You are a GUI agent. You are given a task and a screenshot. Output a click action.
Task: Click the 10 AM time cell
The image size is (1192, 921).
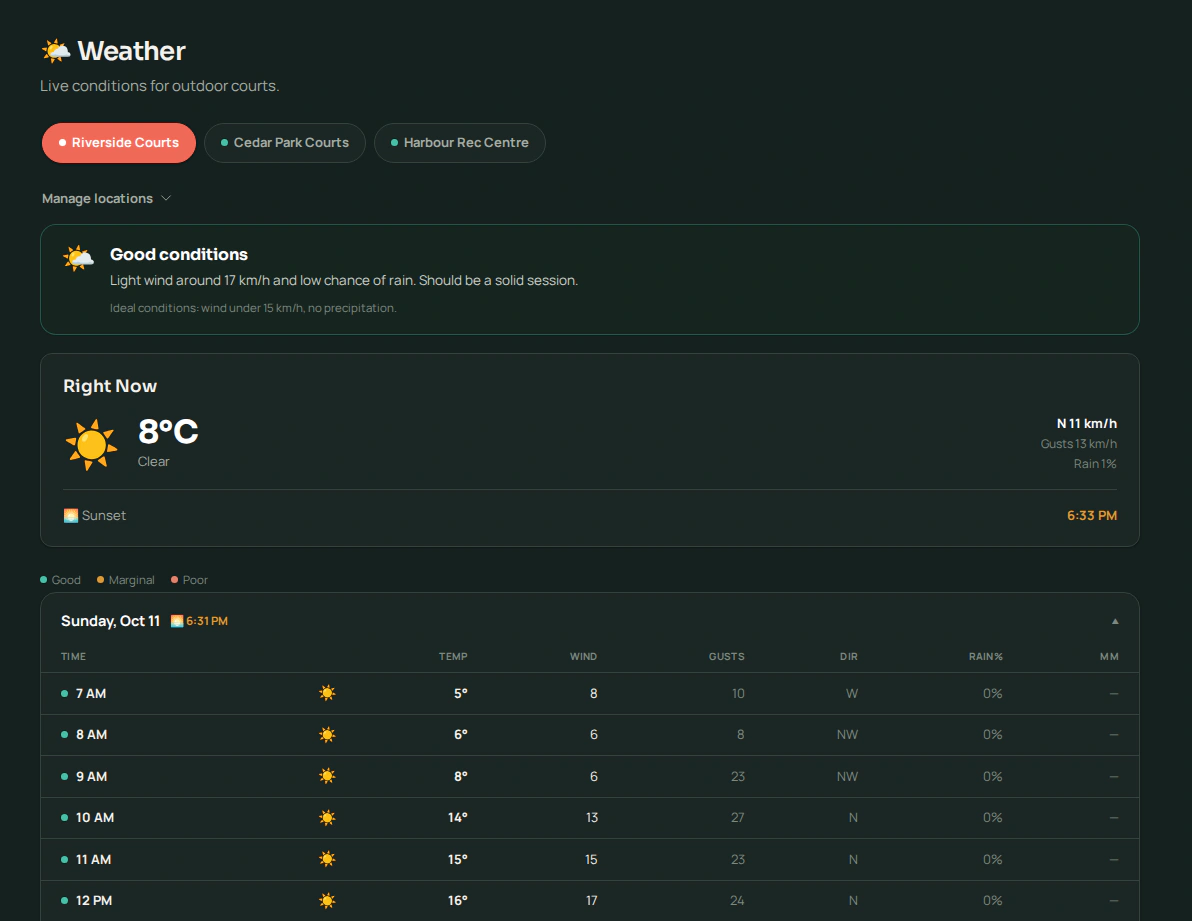coord(95,818)
